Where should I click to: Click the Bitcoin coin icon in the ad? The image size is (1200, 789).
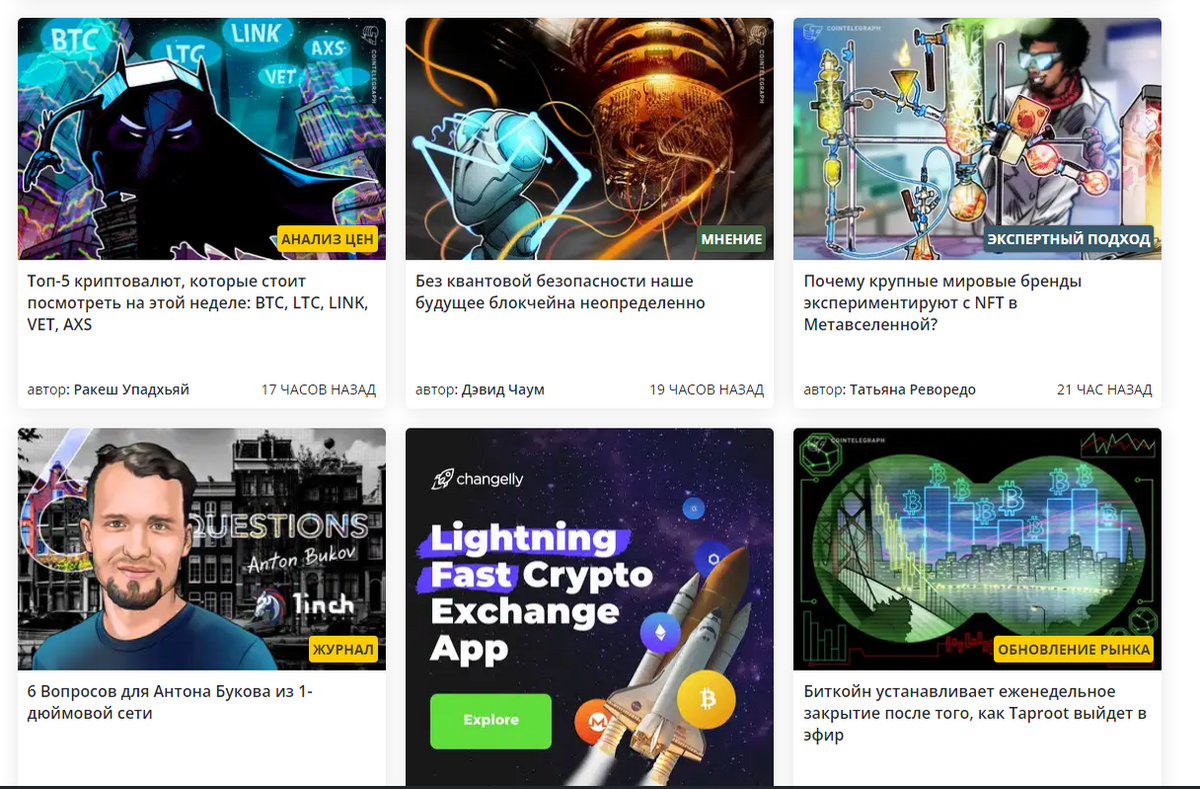point(705,698)
